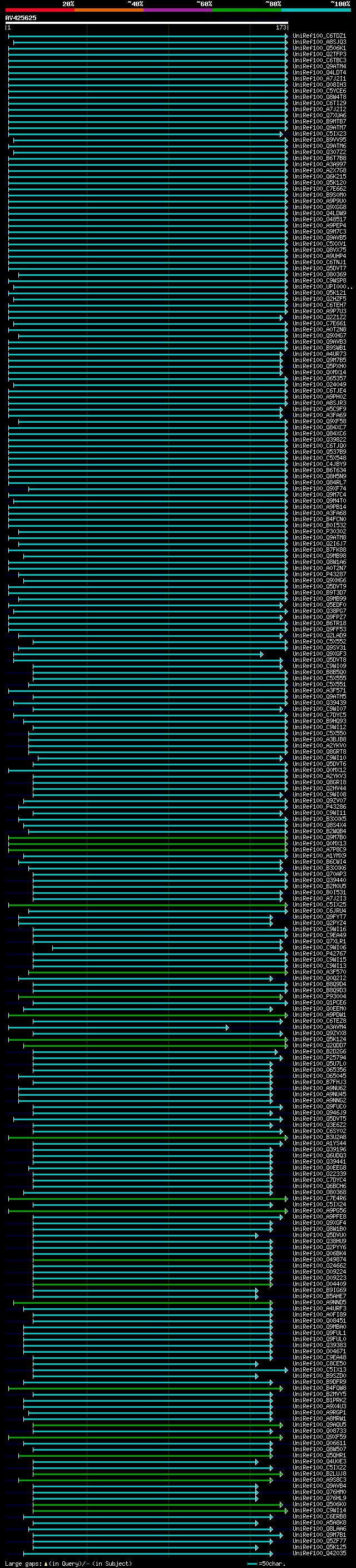Click the UniRef100_A3A997 label

[319, 164]
